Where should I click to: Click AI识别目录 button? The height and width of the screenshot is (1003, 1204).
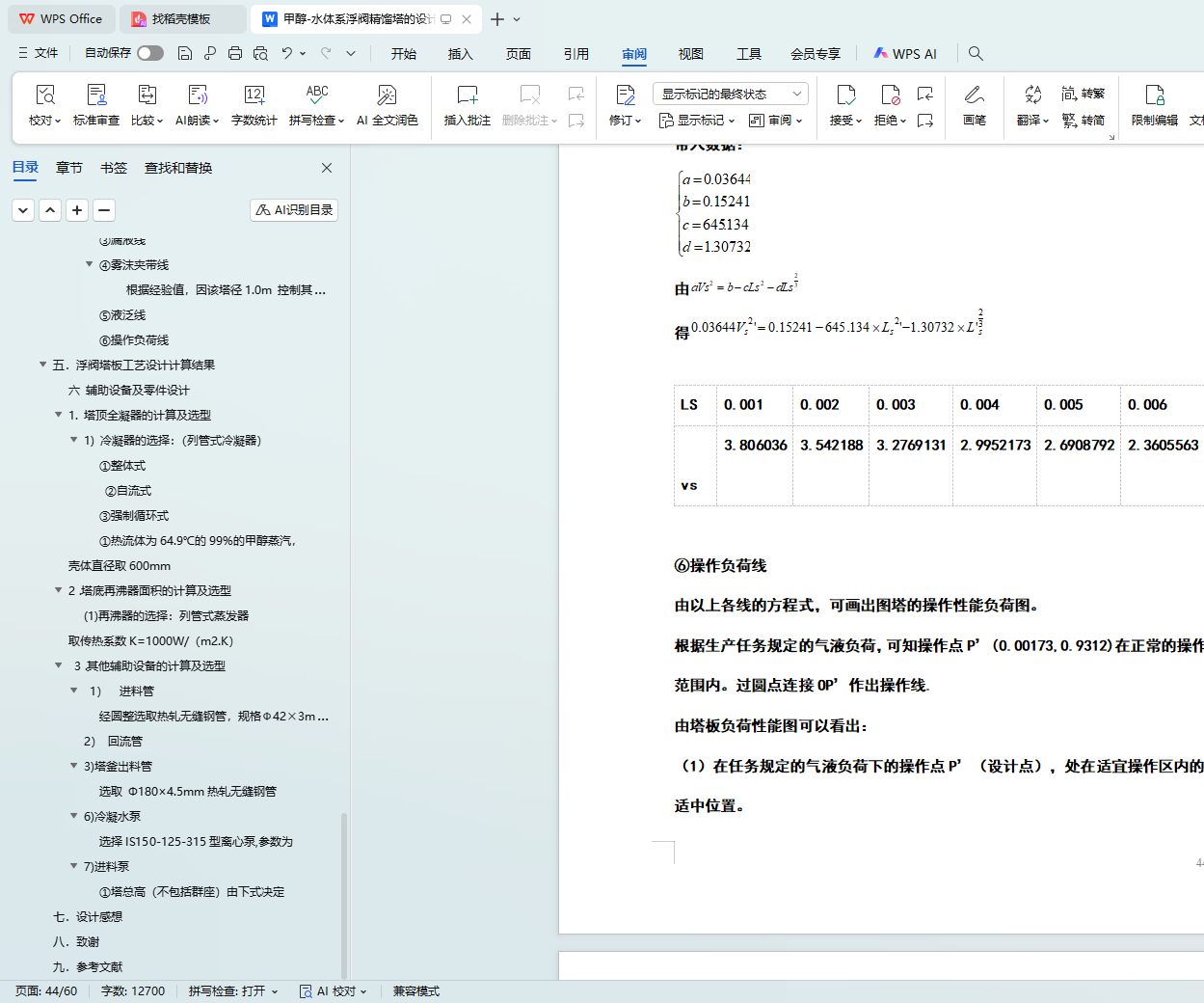click(294, 209)
